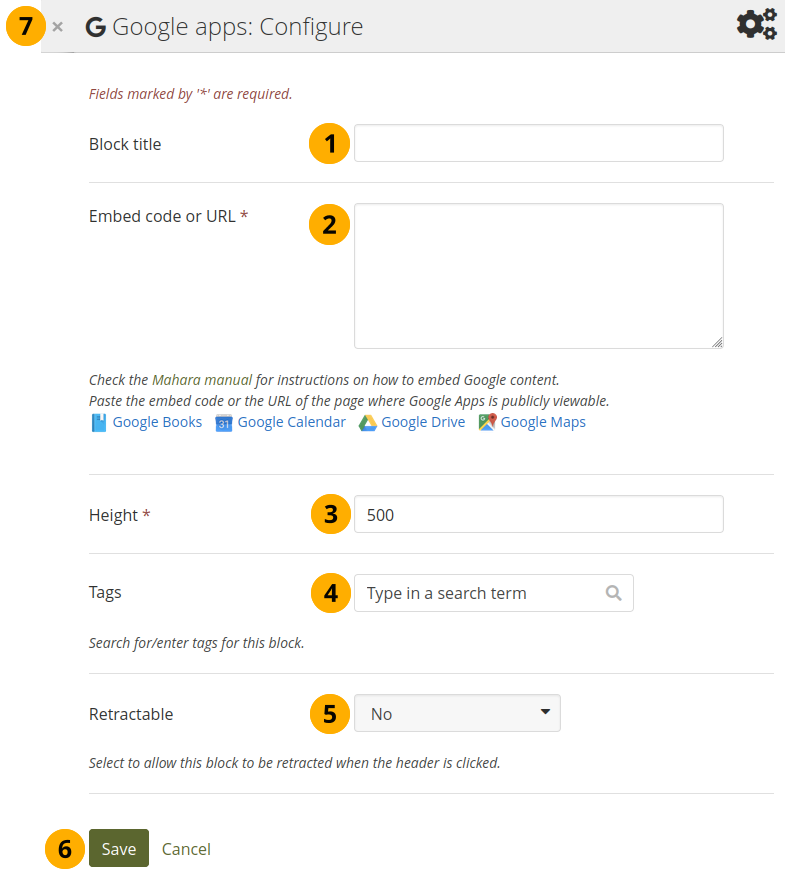This screenshot has width=785, height=874.
Task: Open the Google Books text link
Action: point(157,423)
